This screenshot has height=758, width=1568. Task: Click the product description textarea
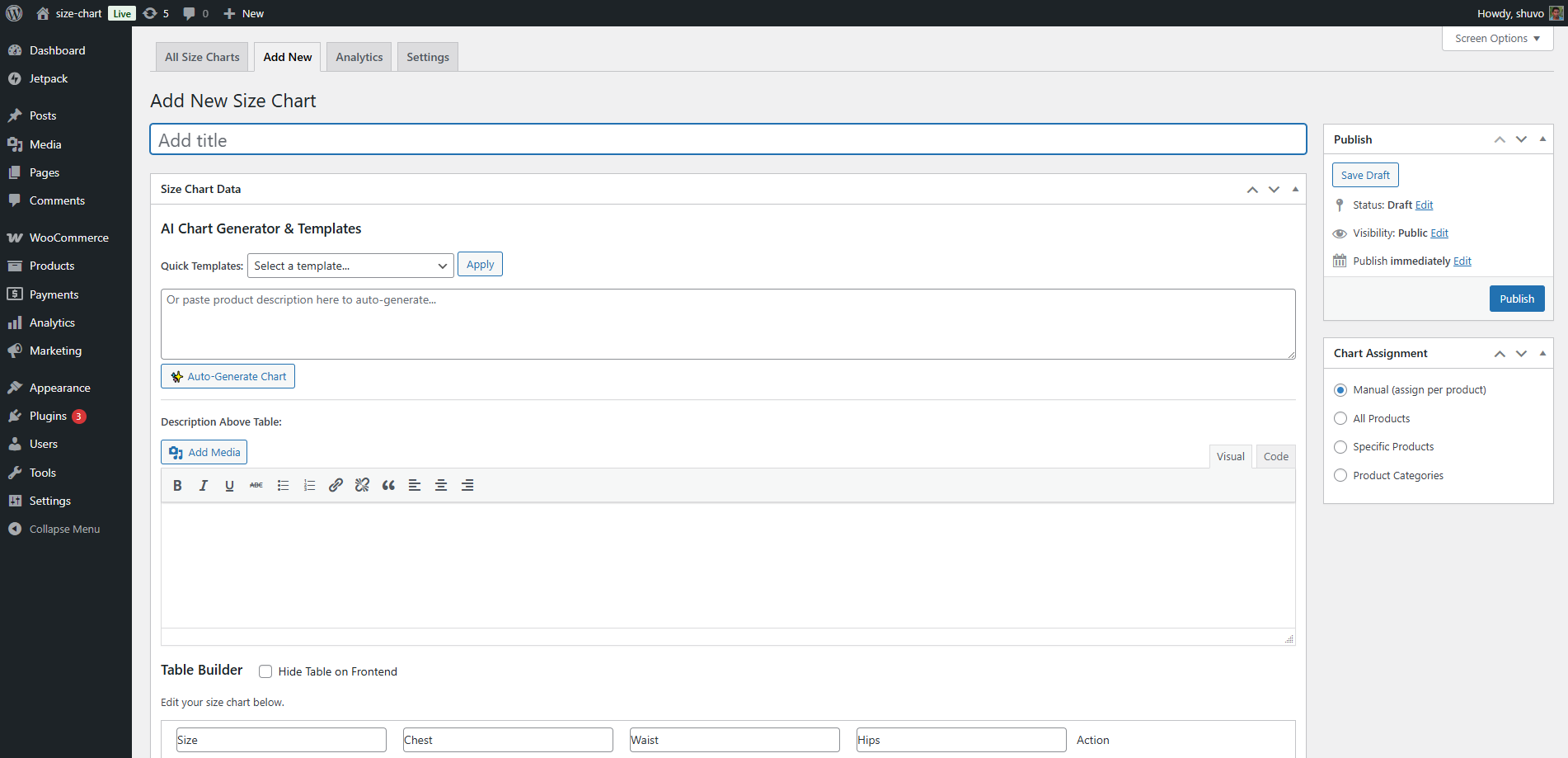[x=728, y=324]
